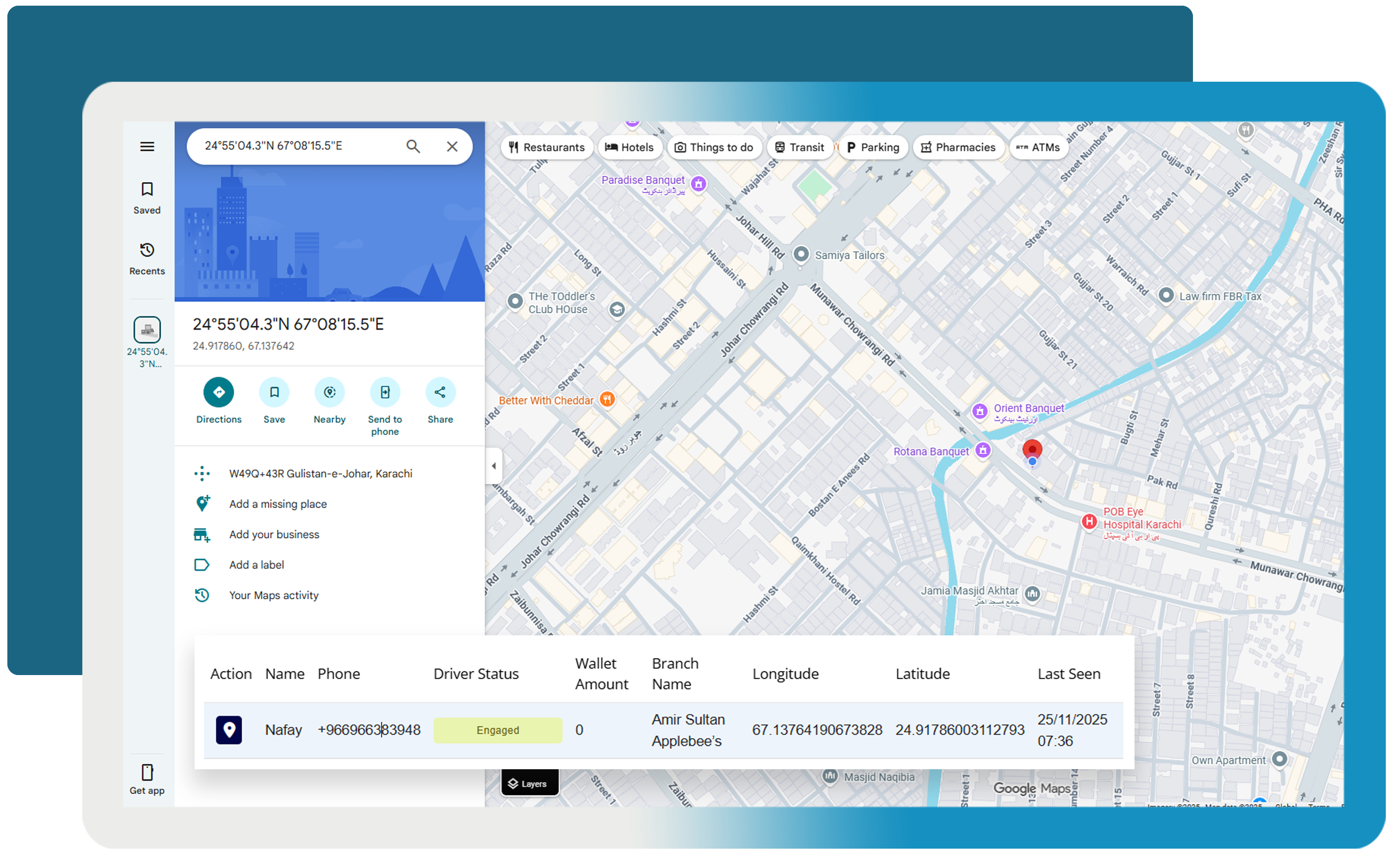Open the Layers map switcher
The image size is (1400, 860).
pos(529,783)
